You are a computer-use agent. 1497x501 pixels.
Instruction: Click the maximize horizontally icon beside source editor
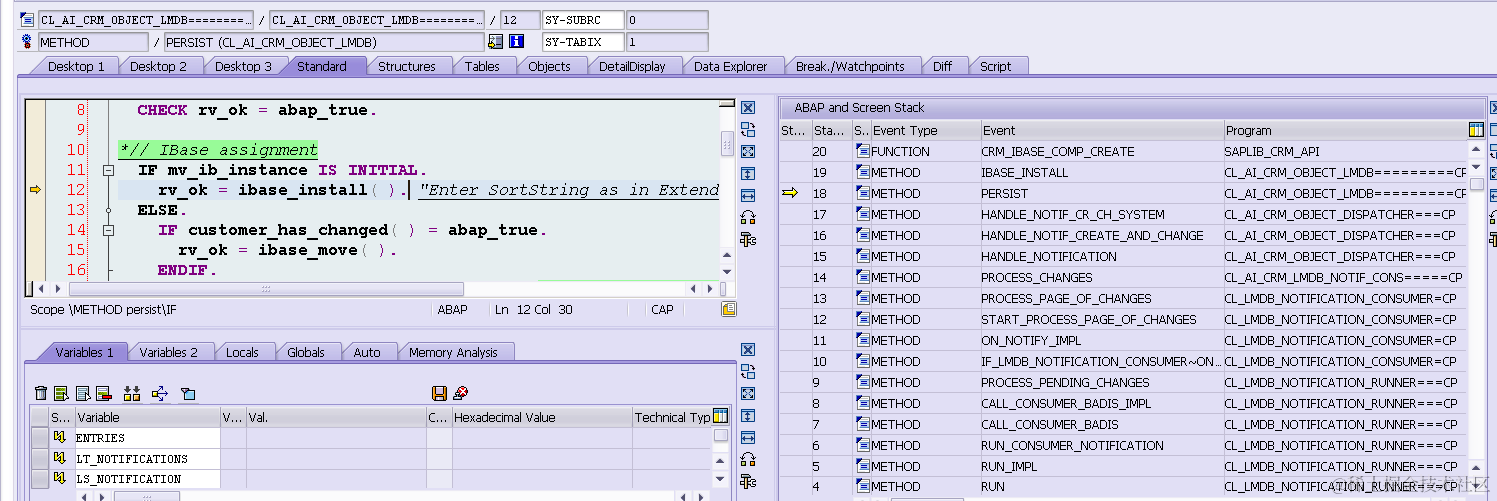(x=748, y=196)
